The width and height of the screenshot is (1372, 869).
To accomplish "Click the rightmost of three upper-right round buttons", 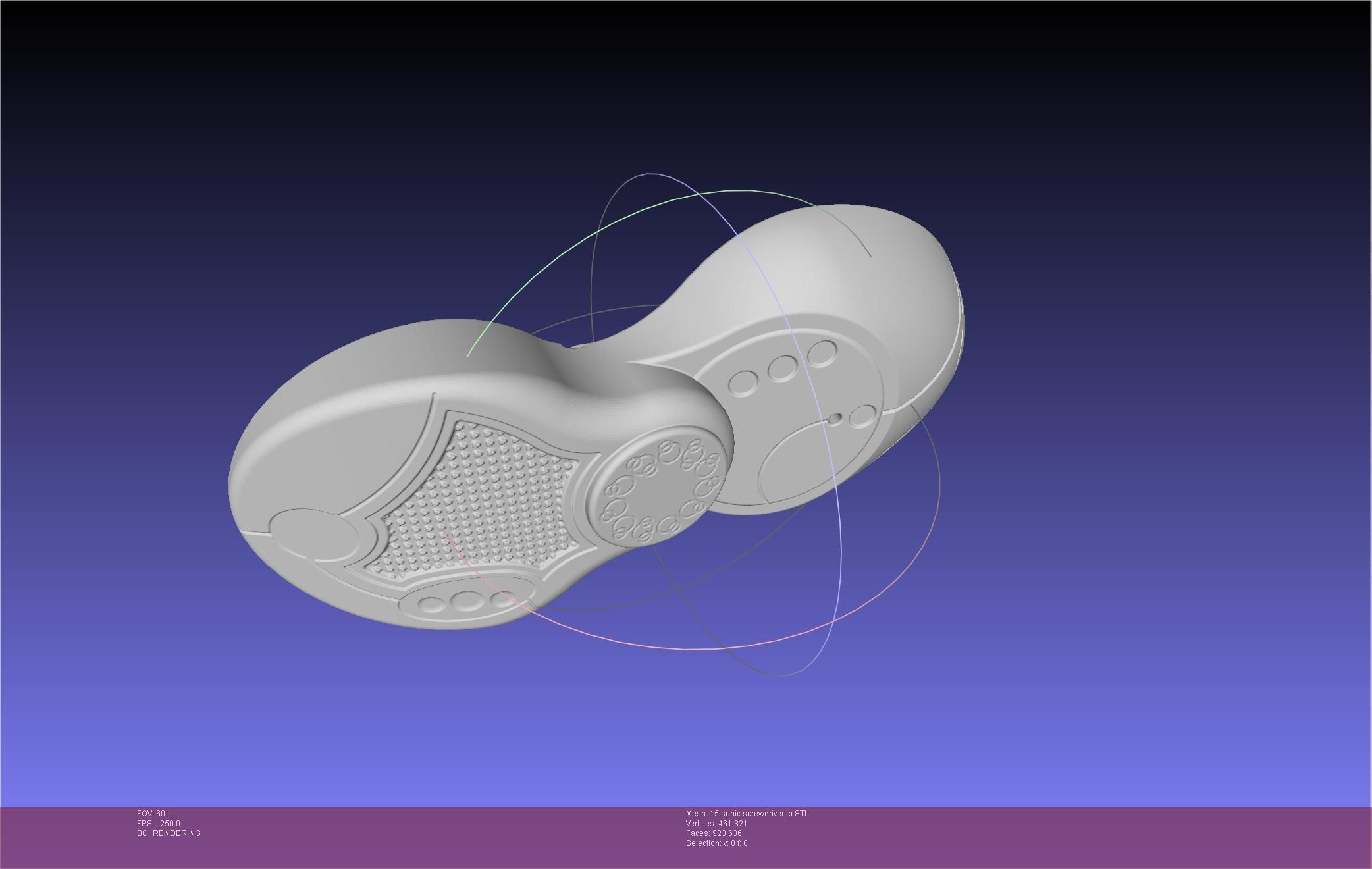I will tap(822, 353).
